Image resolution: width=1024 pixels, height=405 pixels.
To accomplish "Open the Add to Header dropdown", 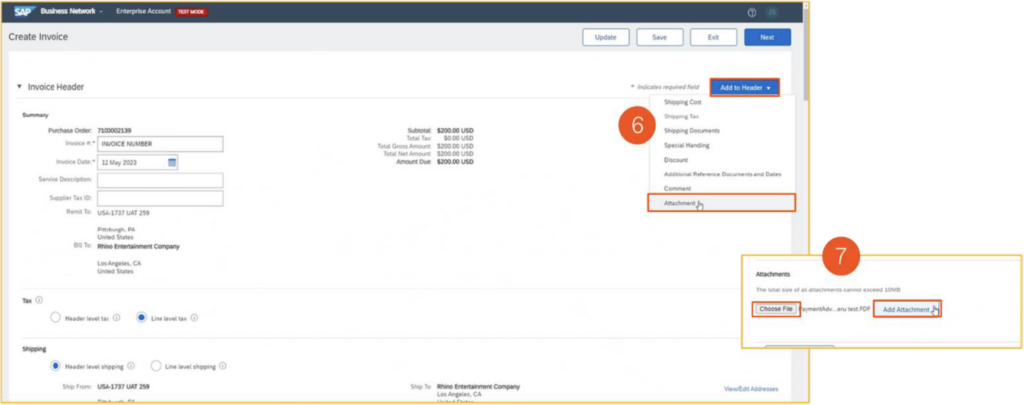I will (744, 88).
